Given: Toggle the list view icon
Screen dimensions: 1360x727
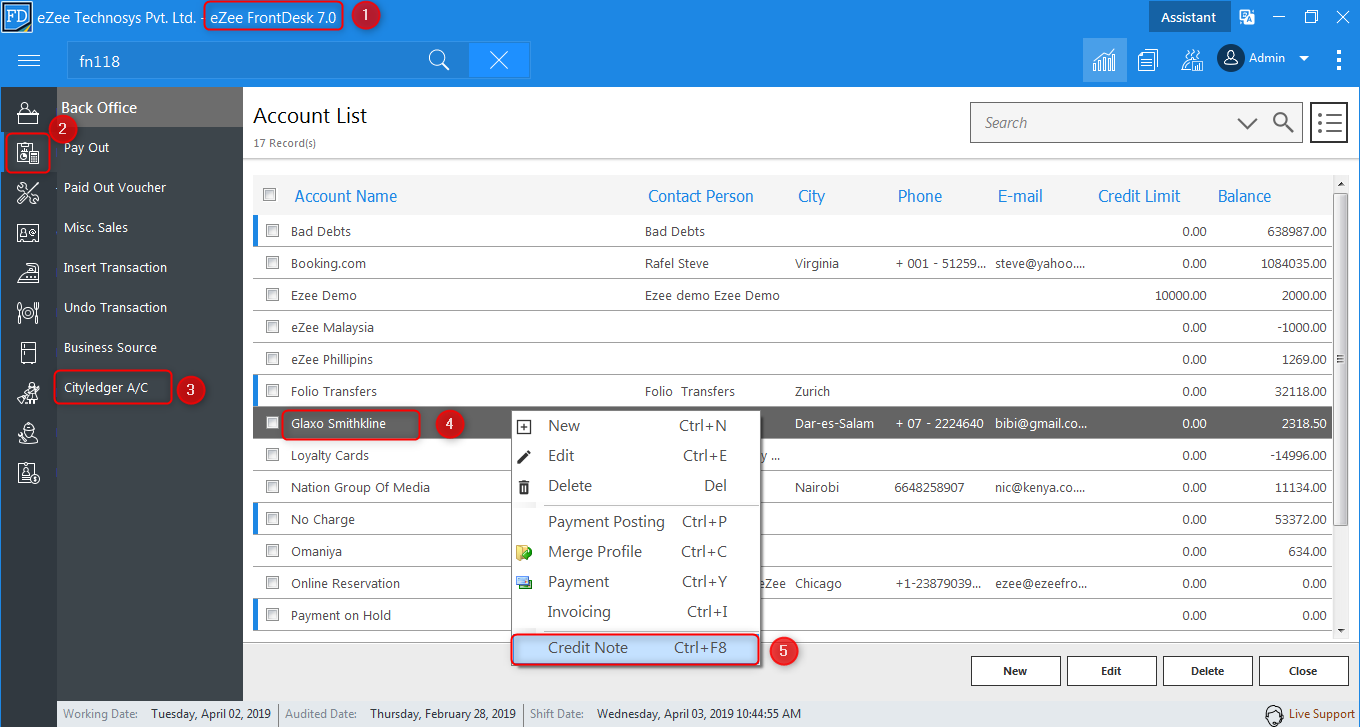Looking at the screenshot, I should pyautogui.click(x=1329, y=123).
